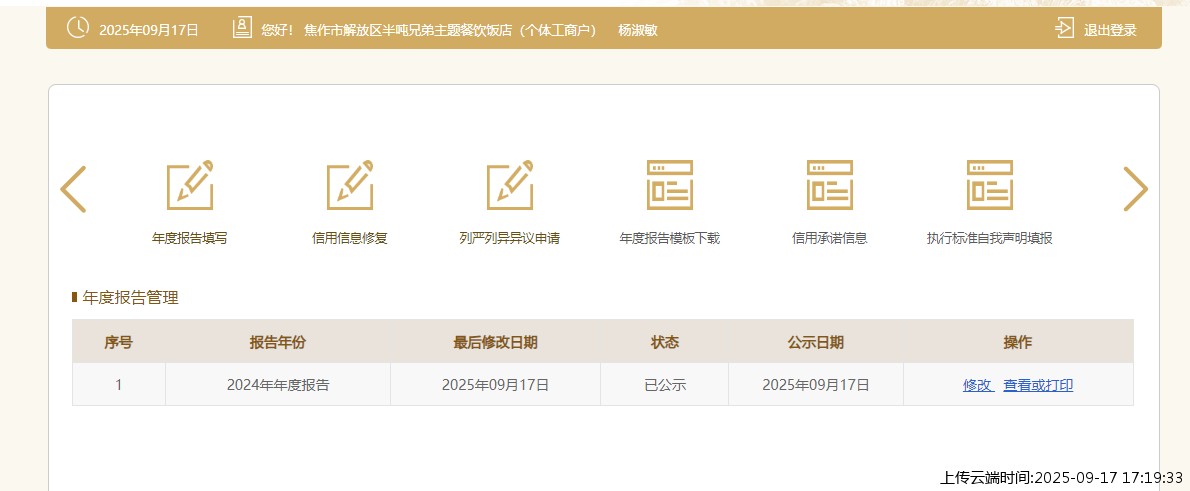This screenshot has width=1190, height=491.
Task: Click the 序号 column header
Action: pyautogui.click(x=118, y=342)
